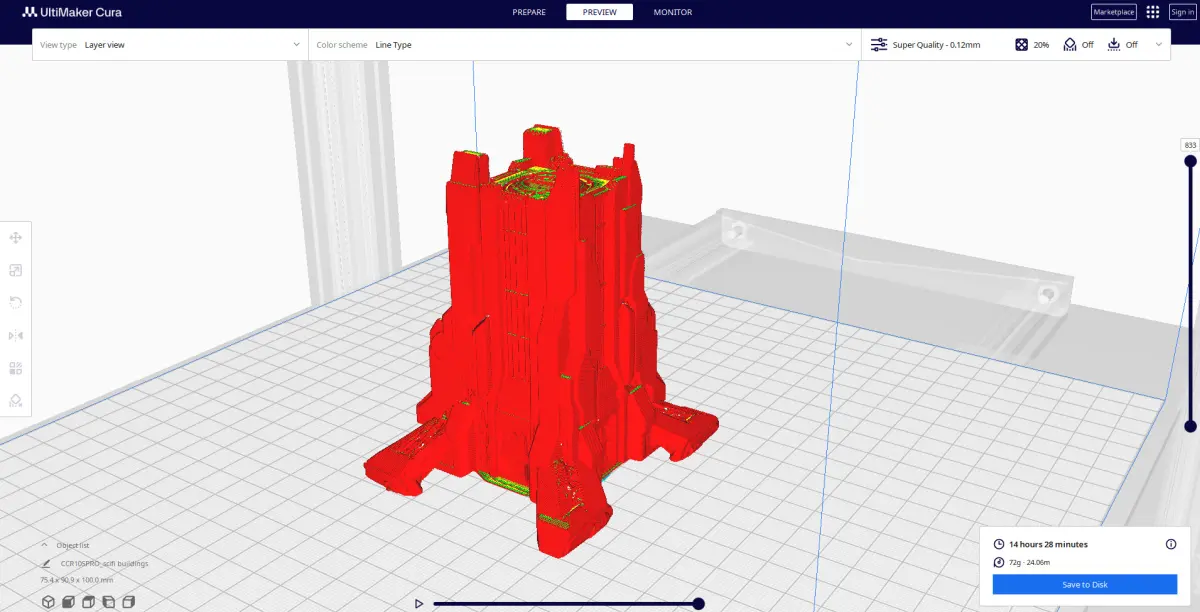Click the support Off icon
The image size is (1200, 612).
point(1070,45)
